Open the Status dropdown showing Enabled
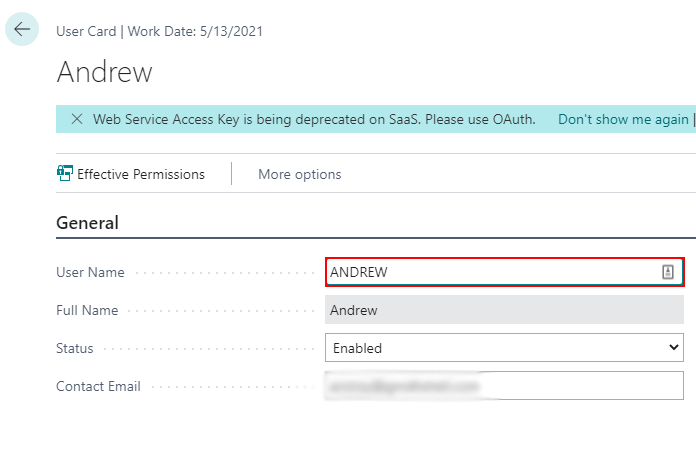 (x=504, y=348)
